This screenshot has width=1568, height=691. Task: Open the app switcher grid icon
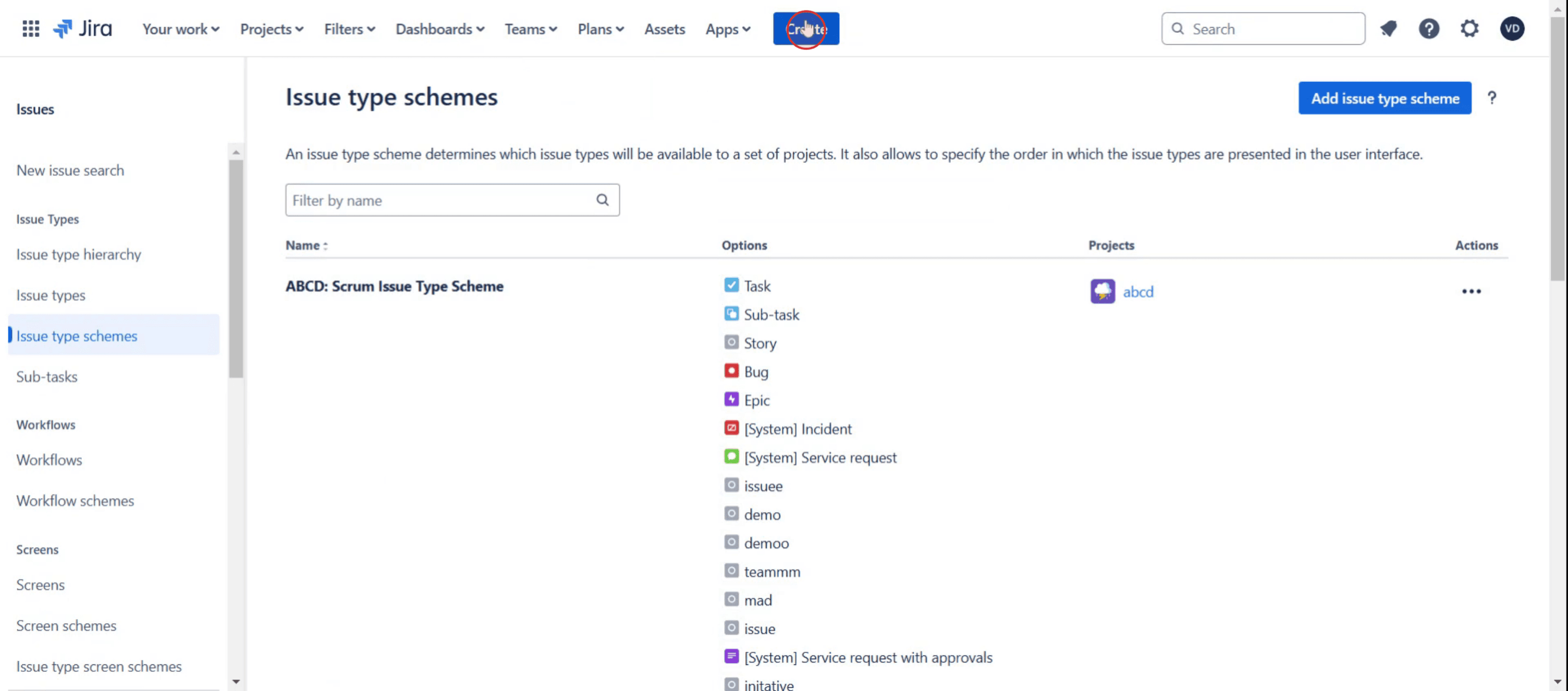(30, 29)
